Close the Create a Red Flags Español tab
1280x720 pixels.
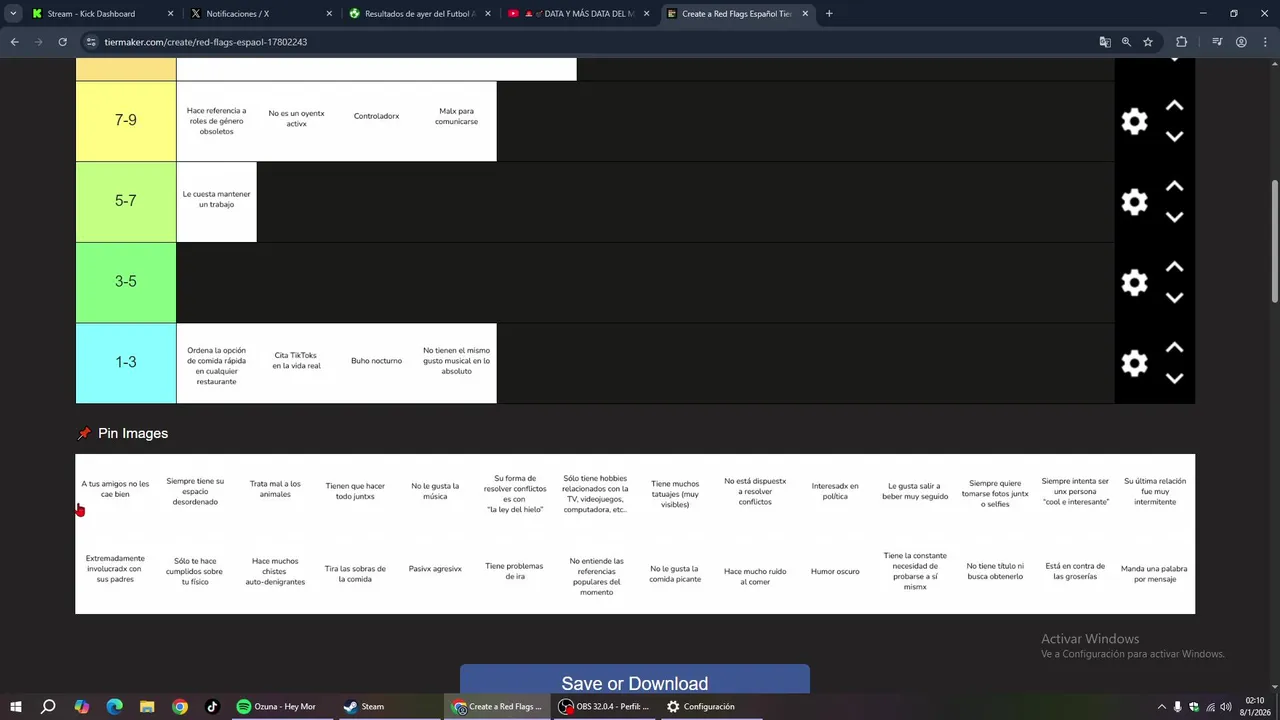click(x=805, y=14)
